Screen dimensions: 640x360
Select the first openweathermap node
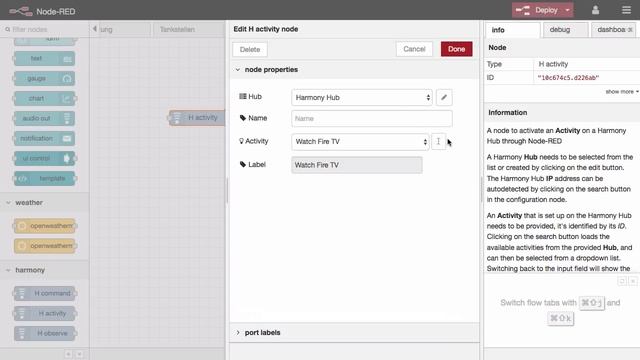click(44, 226)
